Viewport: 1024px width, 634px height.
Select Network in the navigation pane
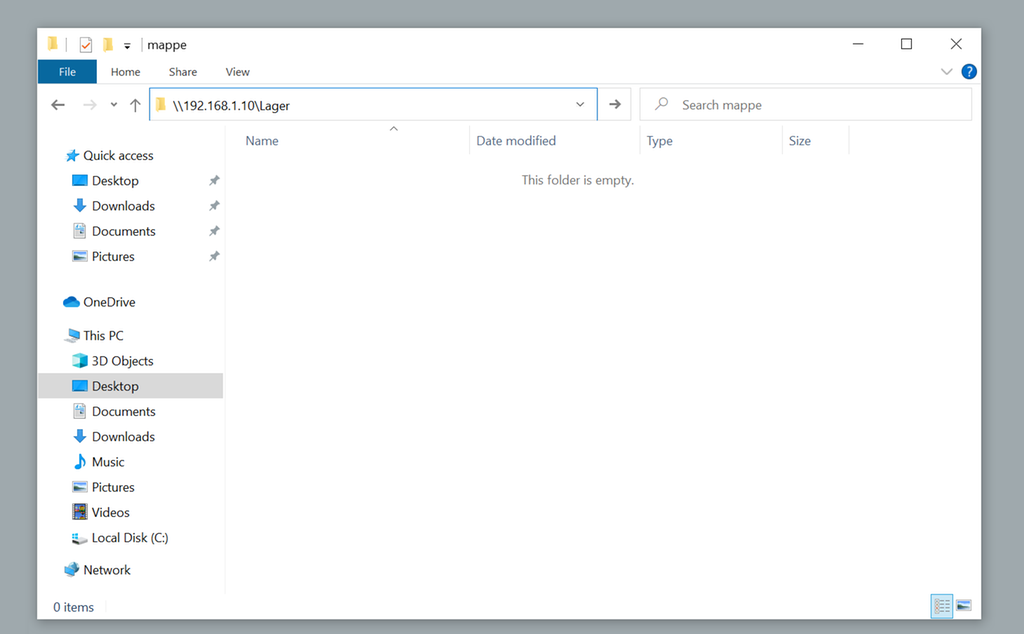point(106,570)
